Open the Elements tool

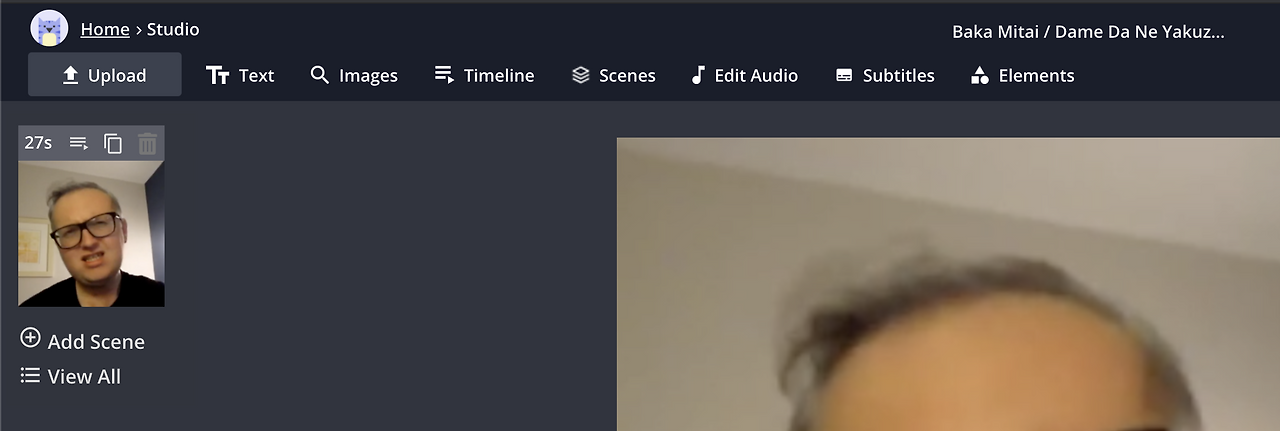click(1022, 75)
